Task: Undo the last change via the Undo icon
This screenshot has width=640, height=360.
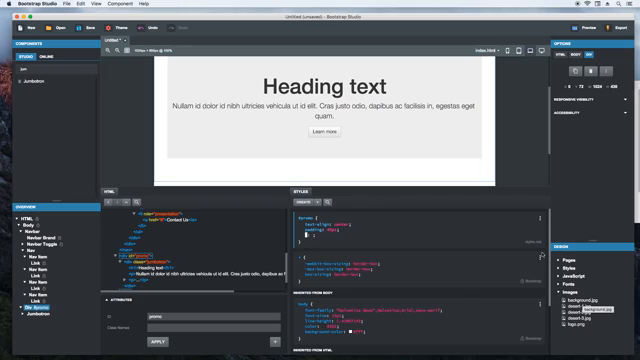Action: point(140,28)
